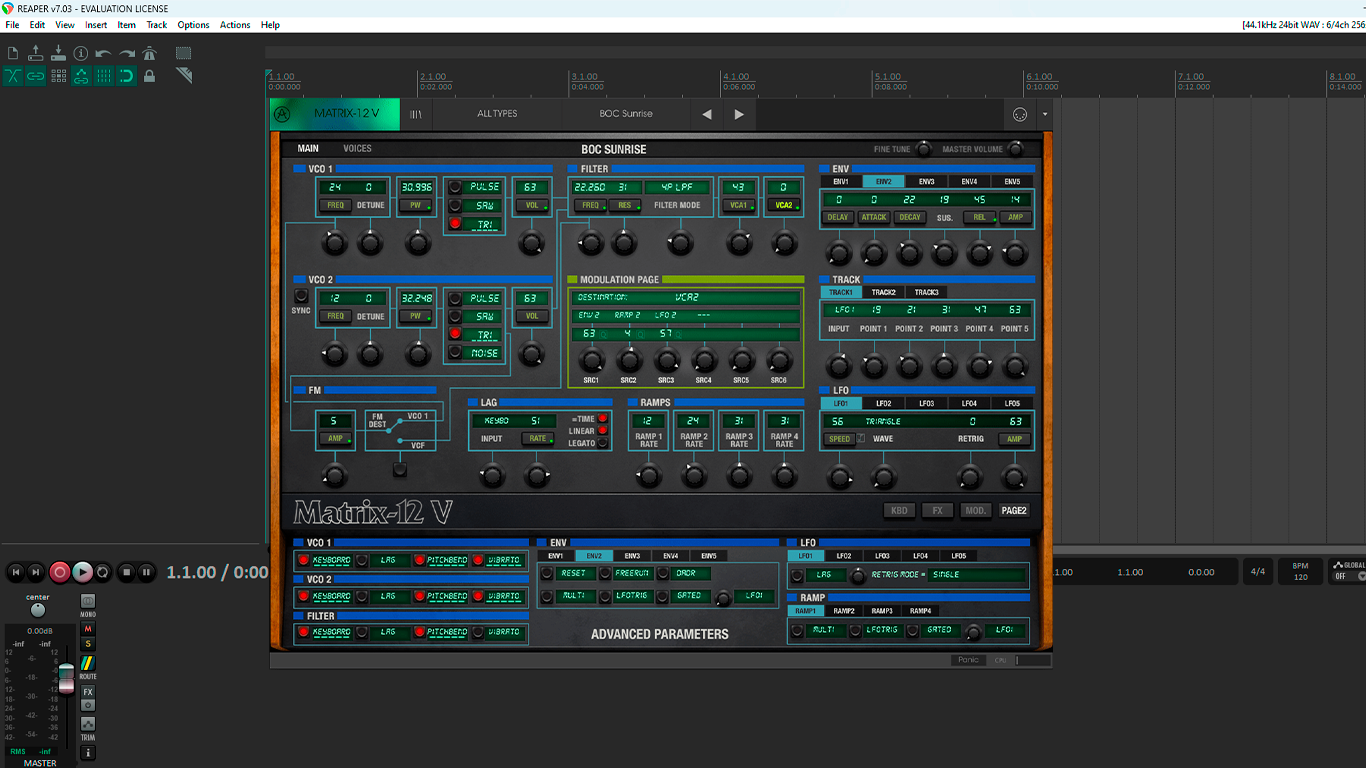1366x768 pixels.
Task: Open the BOC Sunrise preset name list
Action: [x=626, y=114]
